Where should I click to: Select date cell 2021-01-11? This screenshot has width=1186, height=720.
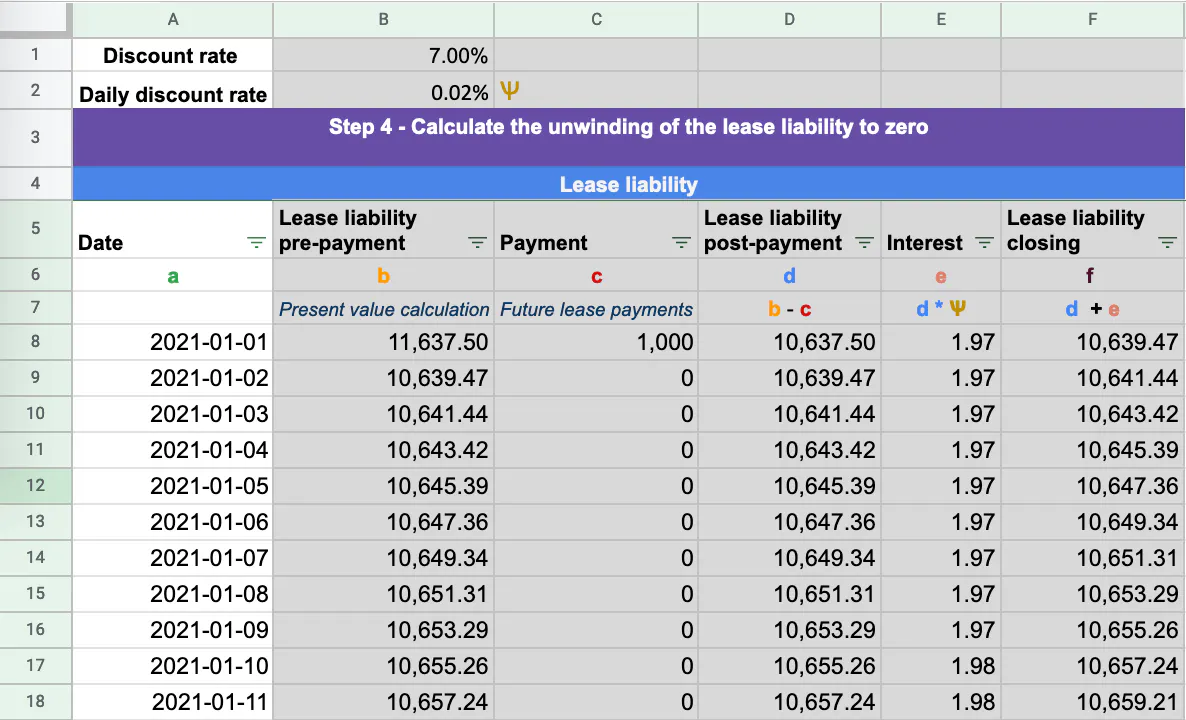click(x=172, y=701)
